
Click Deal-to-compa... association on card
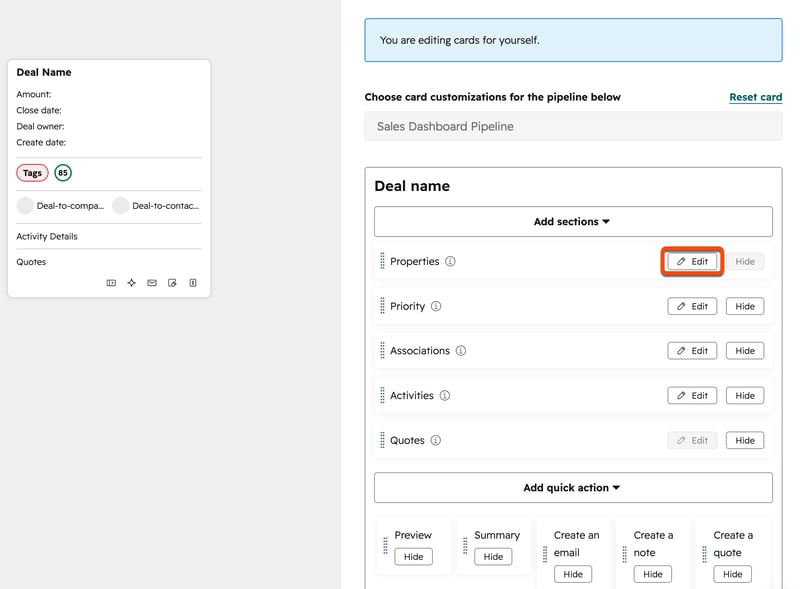pyautogui.click(x=61, y=206)
